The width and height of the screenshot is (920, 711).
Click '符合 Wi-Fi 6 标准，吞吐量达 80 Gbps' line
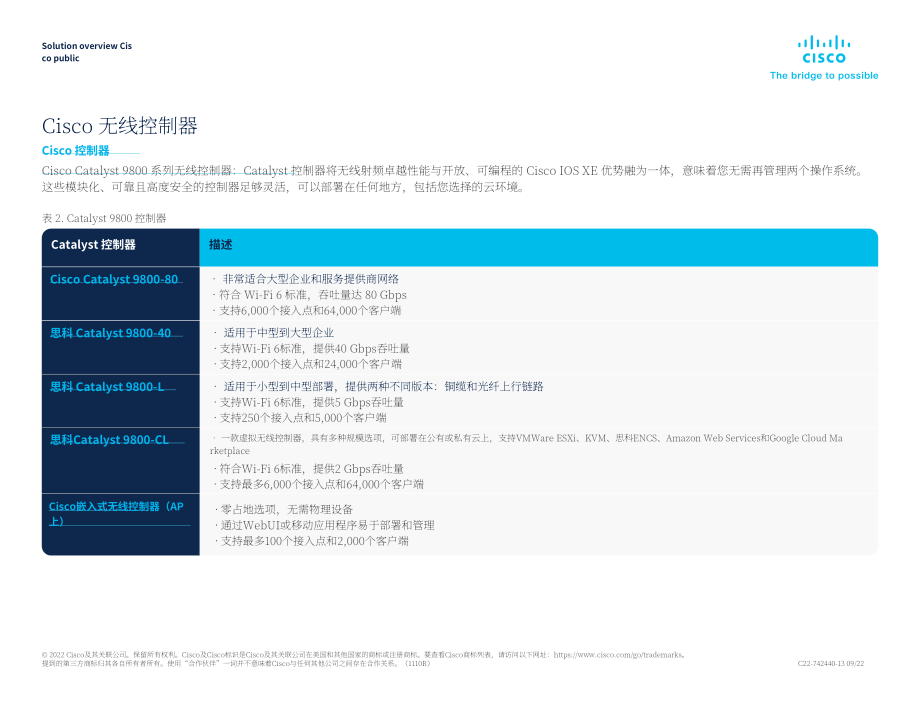313,295
